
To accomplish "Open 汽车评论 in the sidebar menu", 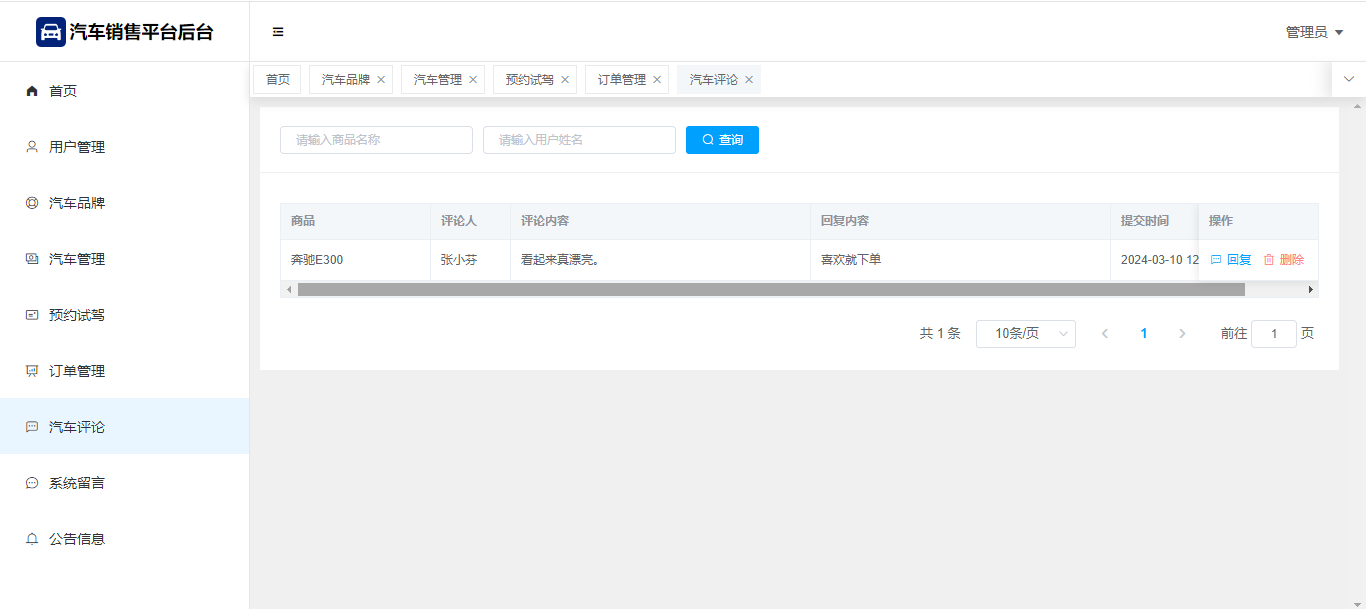I will pyautogui.click(x=124, y=427).
